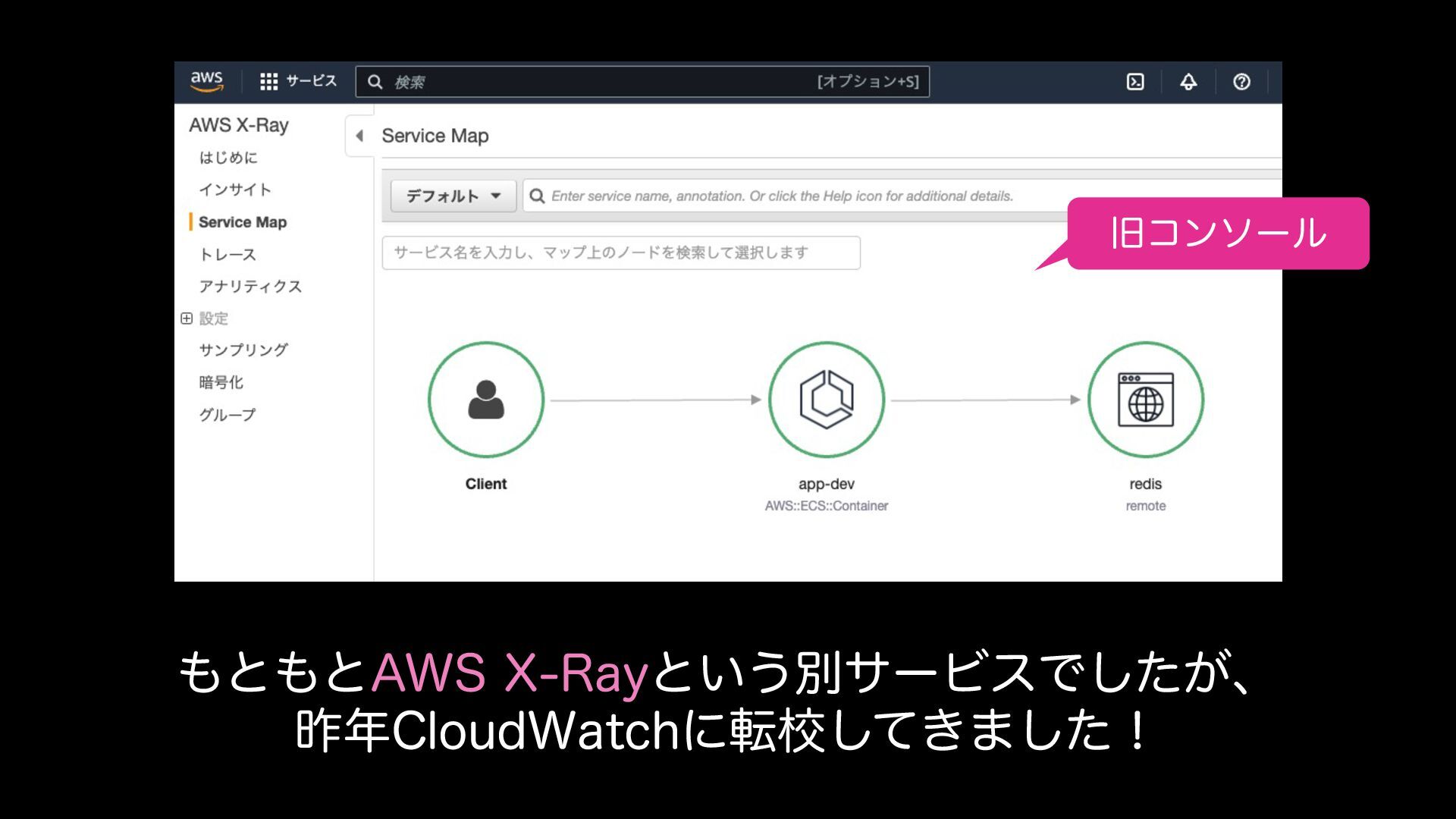Click the help question mark icon
The height and width of the screenshot is (819, 1456).
(1241, 82)
